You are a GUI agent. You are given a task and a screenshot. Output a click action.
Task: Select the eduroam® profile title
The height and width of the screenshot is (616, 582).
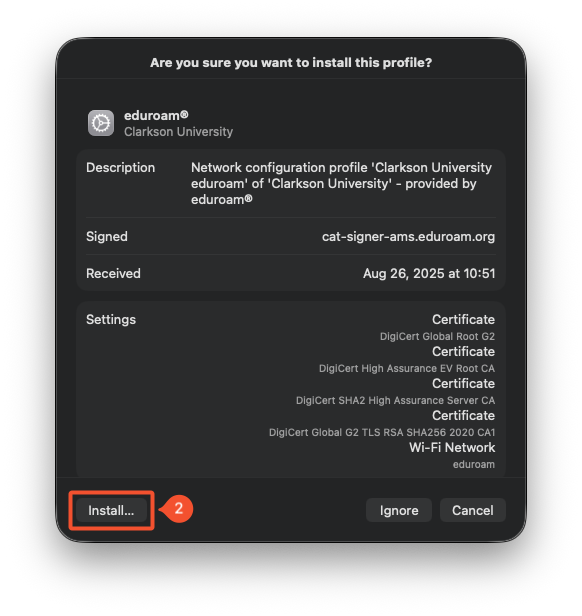pyautogui.click(x=156, y=116)
